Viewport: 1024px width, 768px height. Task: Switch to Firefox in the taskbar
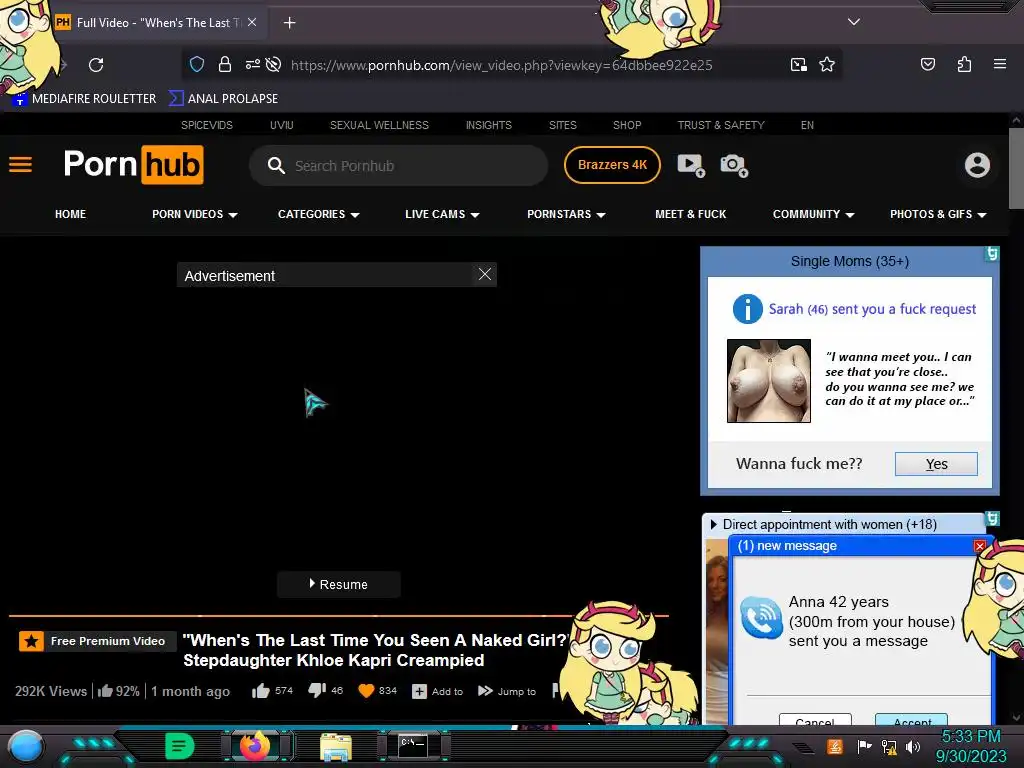click(255, 746)
